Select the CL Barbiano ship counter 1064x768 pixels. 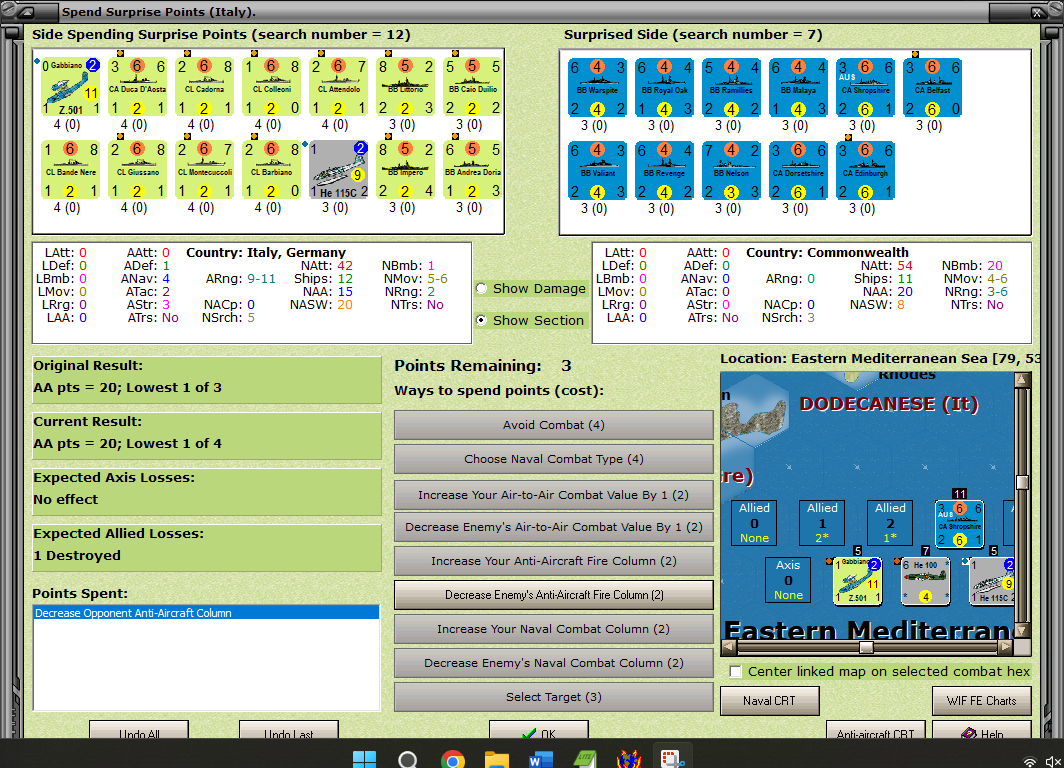[271, 170]
